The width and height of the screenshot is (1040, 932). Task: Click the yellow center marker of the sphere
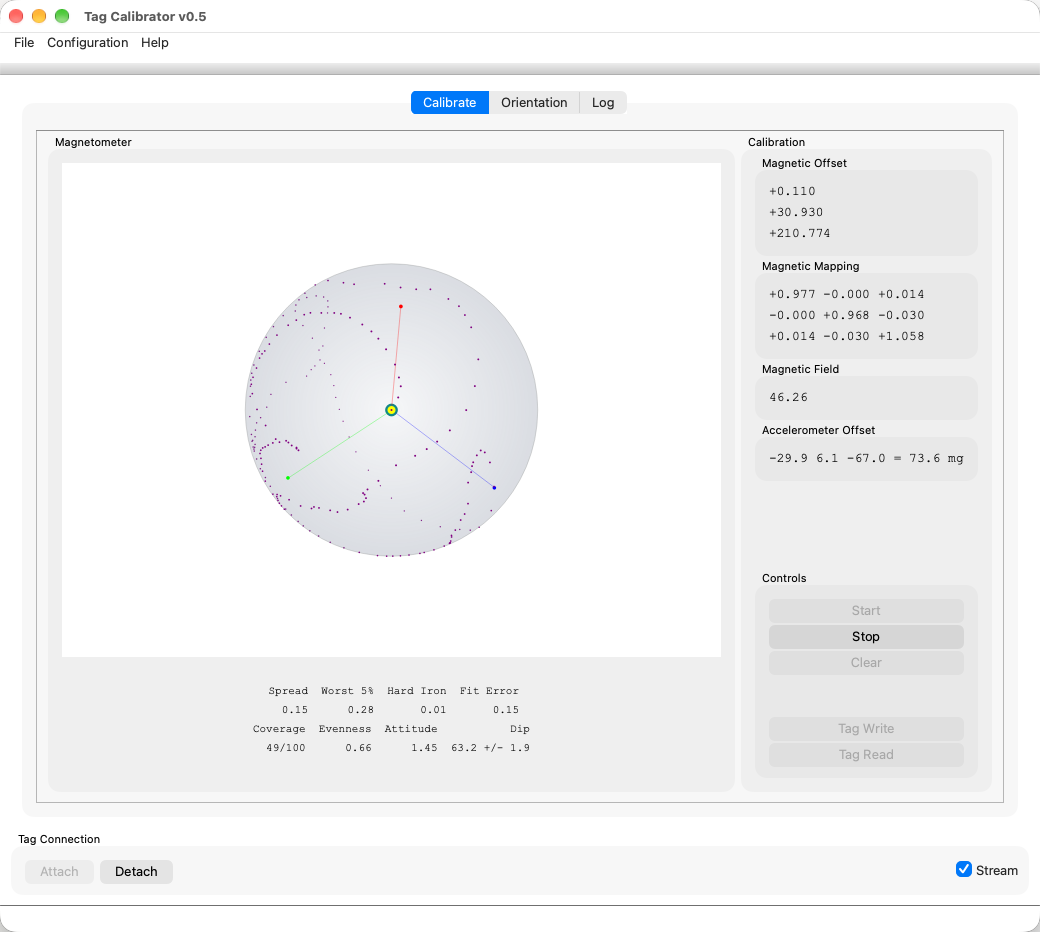(391, 410)
